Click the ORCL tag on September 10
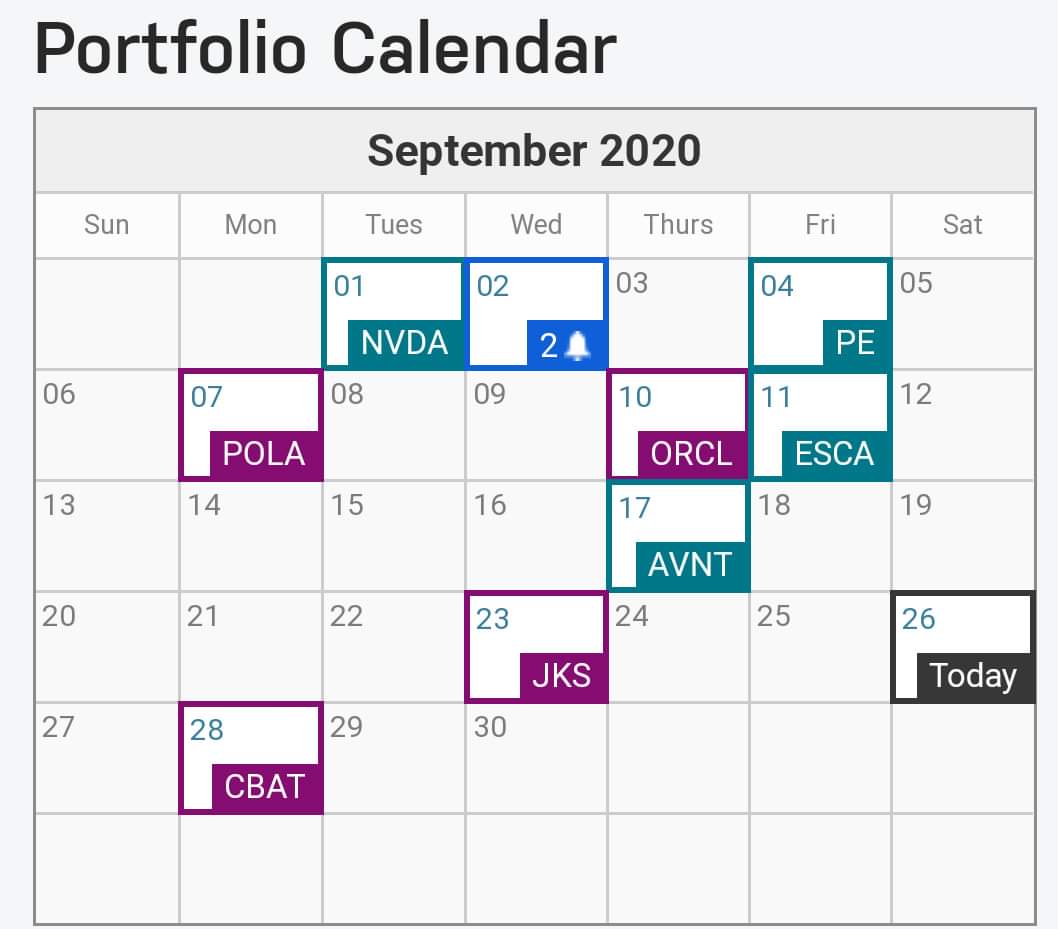This screenshot has width=1058, height=929. point(691,454)
